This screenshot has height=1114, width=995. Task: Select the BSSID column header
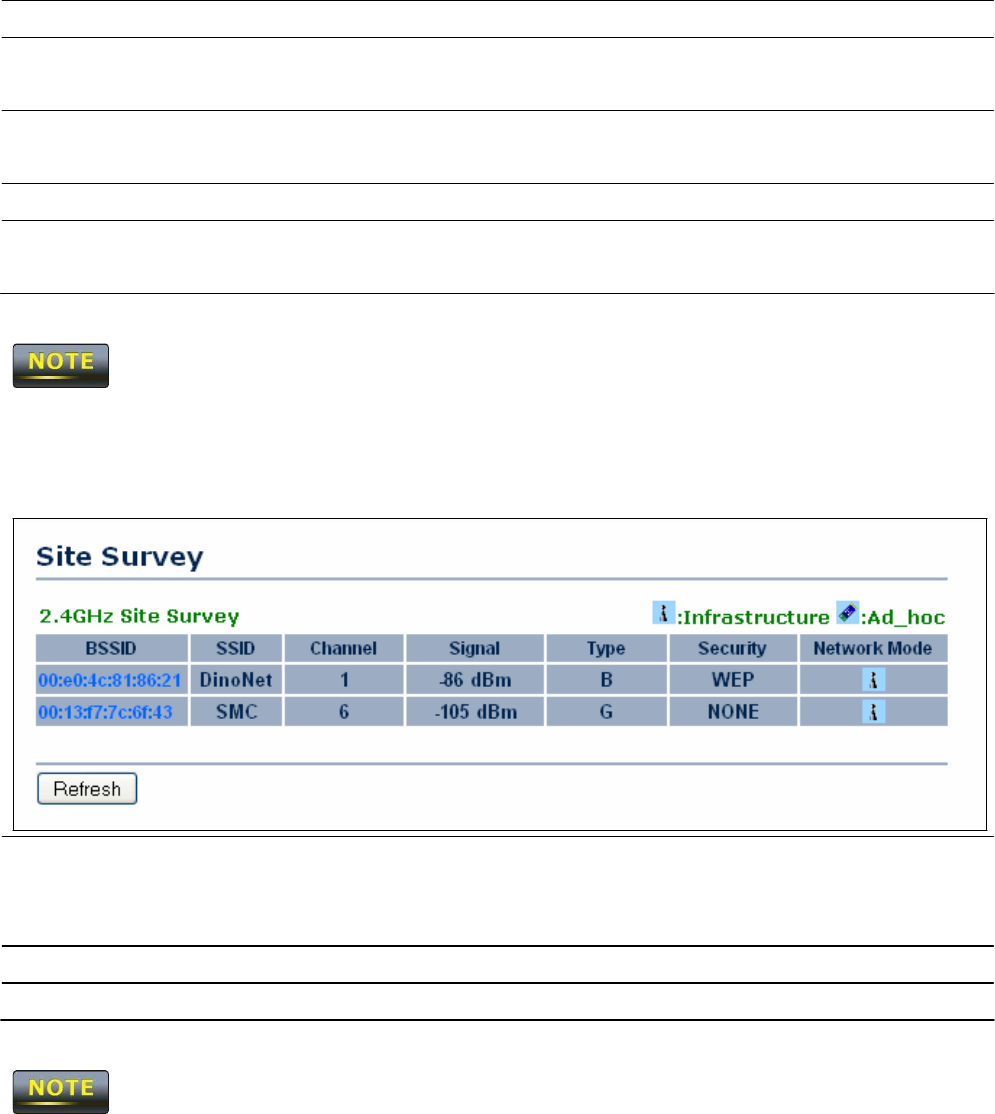(x=112, y=649)
